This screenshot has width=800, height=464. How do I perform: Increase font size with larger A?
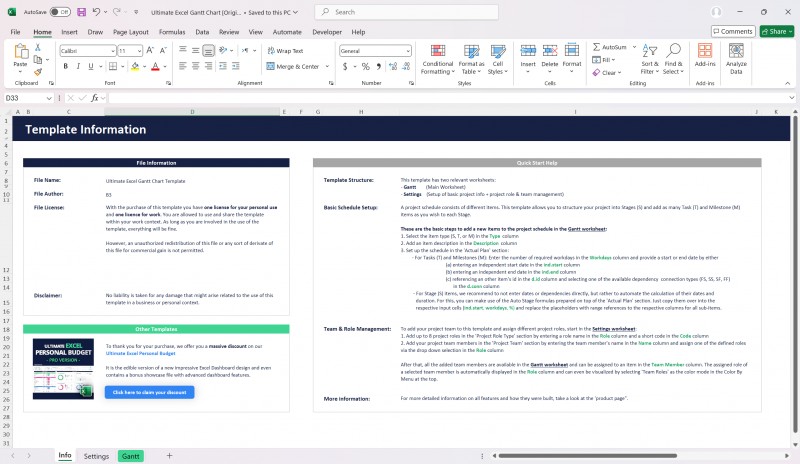click(150, 51)
